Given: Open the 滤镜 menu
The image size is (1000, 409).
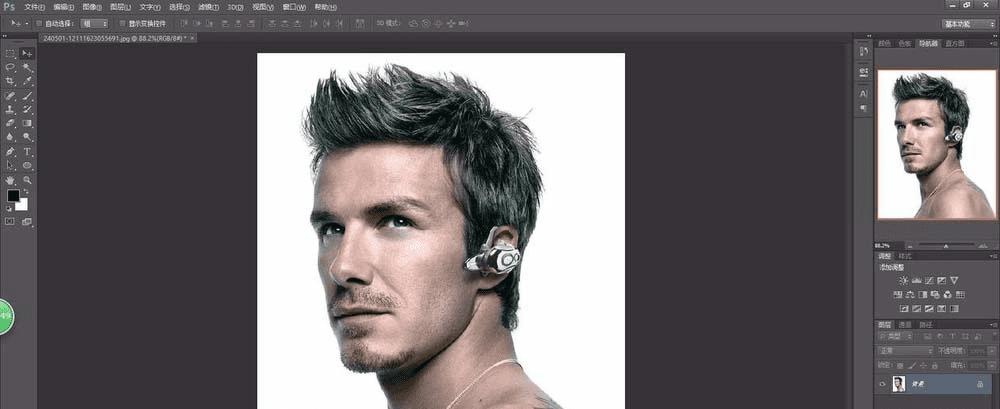Looking at the screenshot, I should tap(208, 7).
